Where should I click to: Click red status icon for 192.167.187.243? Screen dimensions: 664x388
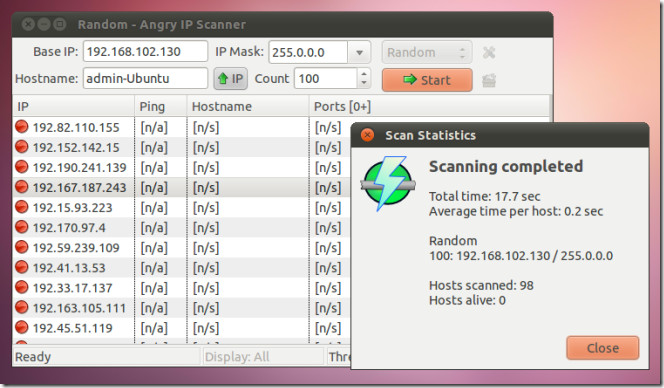22,187
